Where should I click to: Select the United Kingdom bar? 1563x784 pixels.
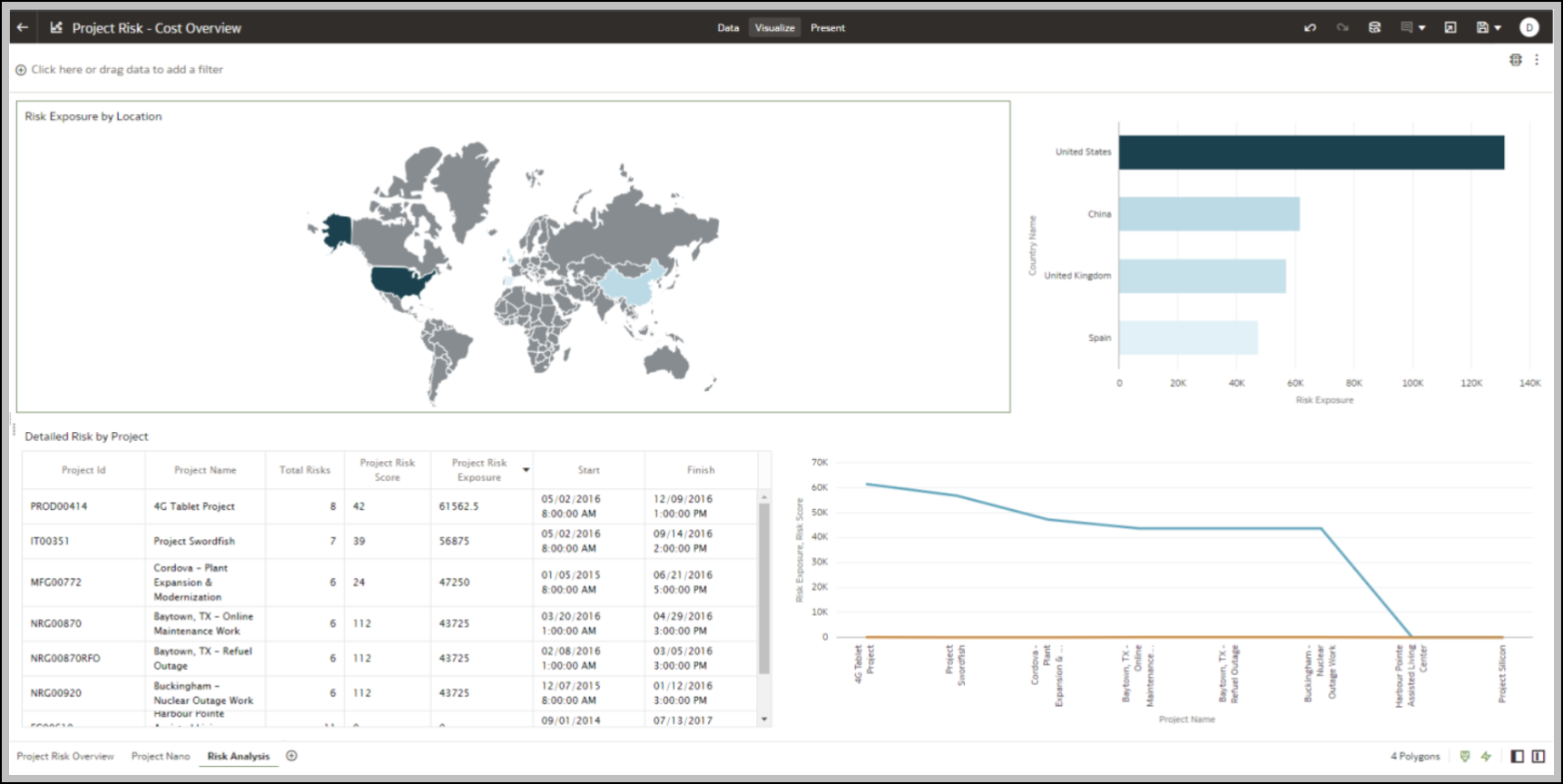(x=1203, y=276)
